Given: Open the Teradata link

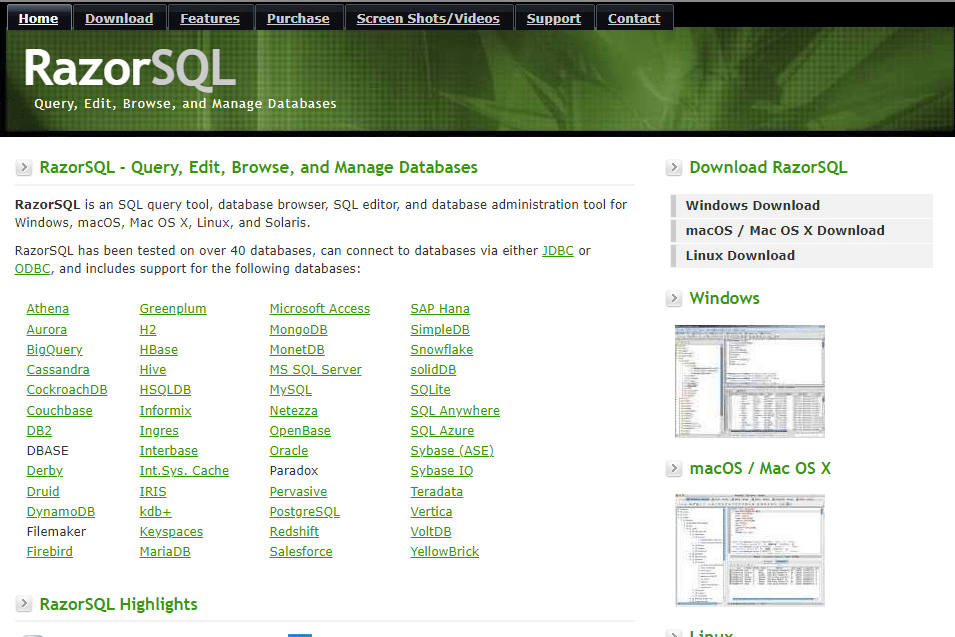Looking at the screenshot, I should 437,491.
